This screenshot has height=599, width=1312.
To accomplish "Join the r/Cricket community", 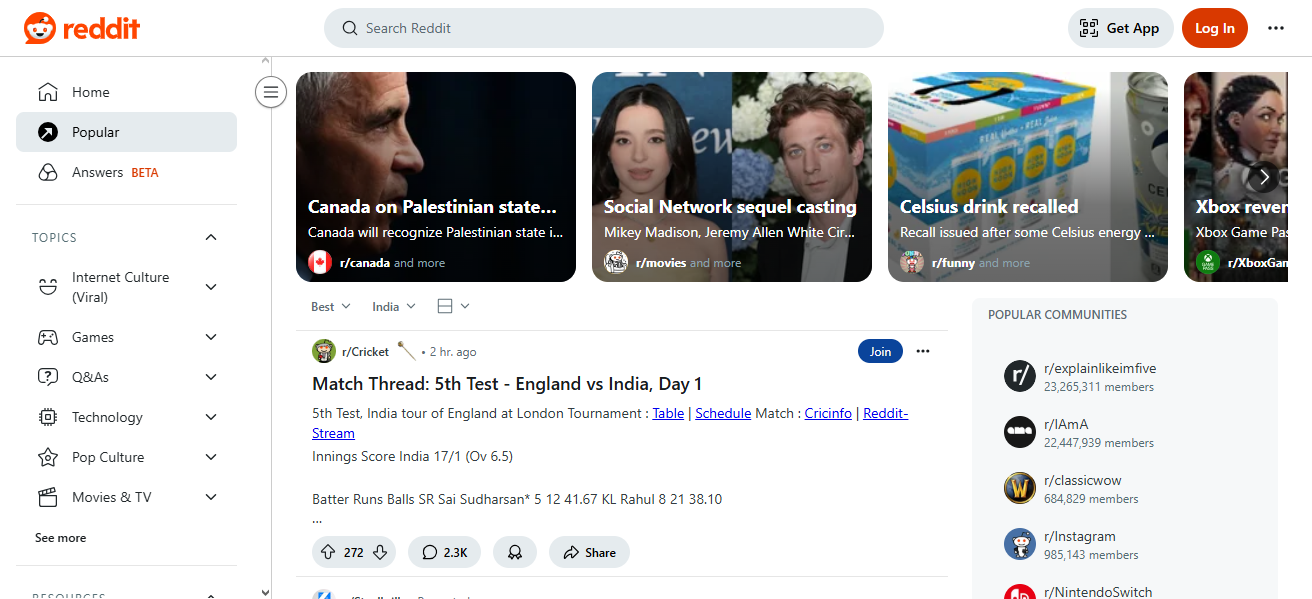I will click(880, 351).
